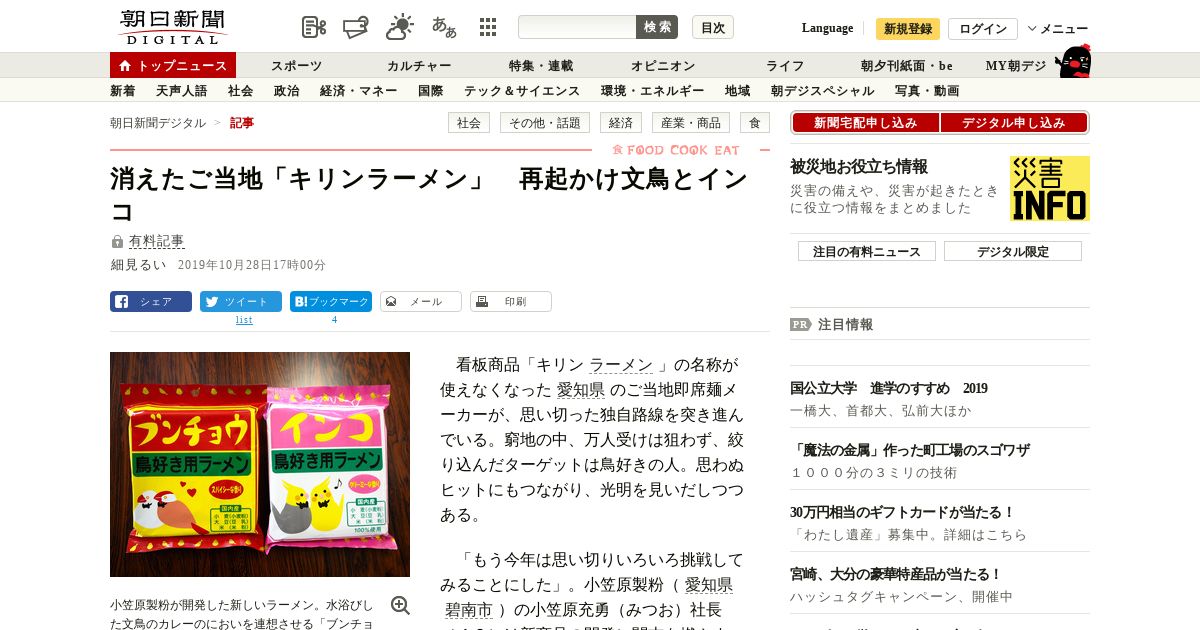This screenshot has height=630, width=1200.
Task: Open 30万円相当のギフトカードが当たる link
Action: pos(903,512)
